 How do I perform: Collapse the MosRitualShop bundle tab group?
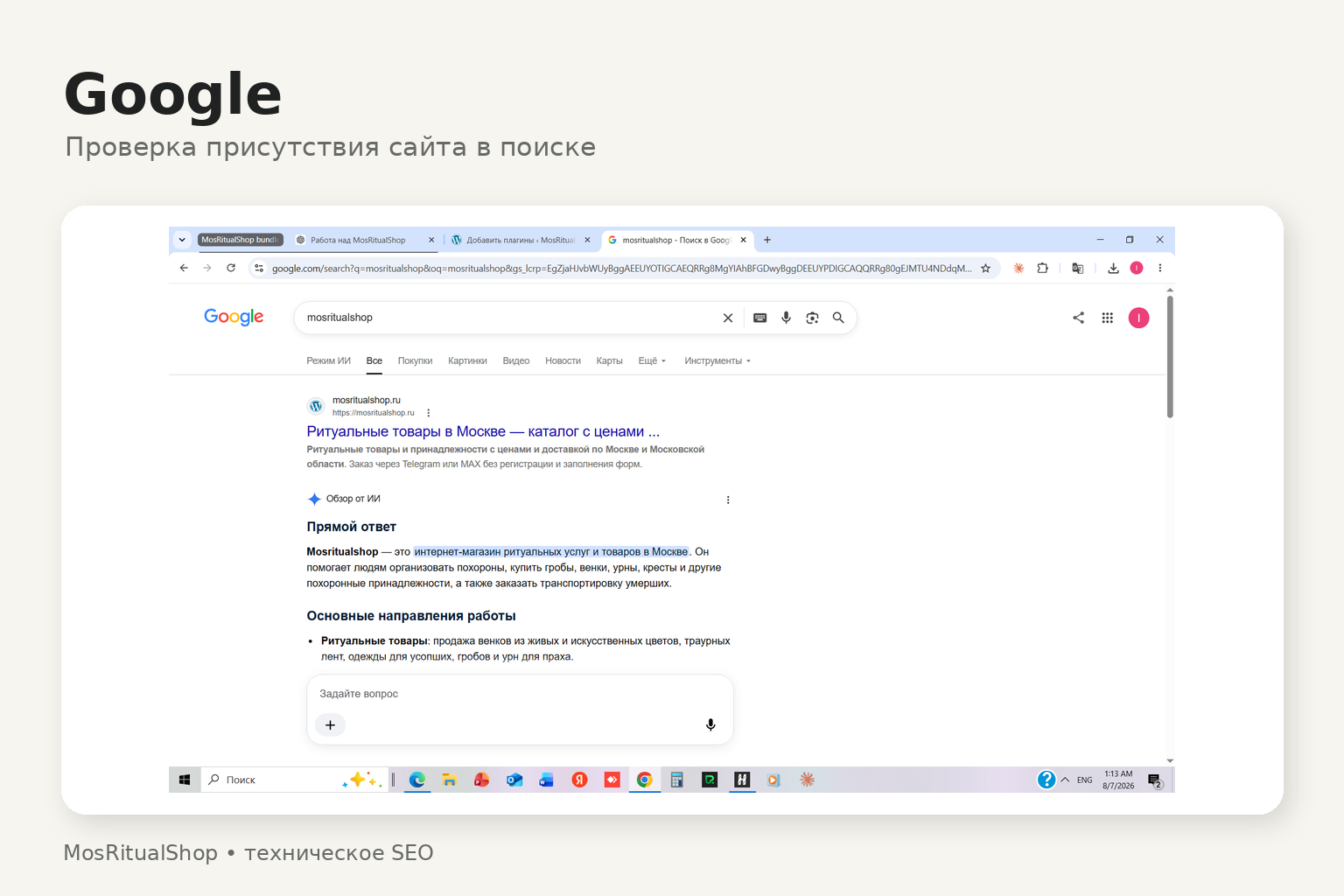click(x=241, y=240)
